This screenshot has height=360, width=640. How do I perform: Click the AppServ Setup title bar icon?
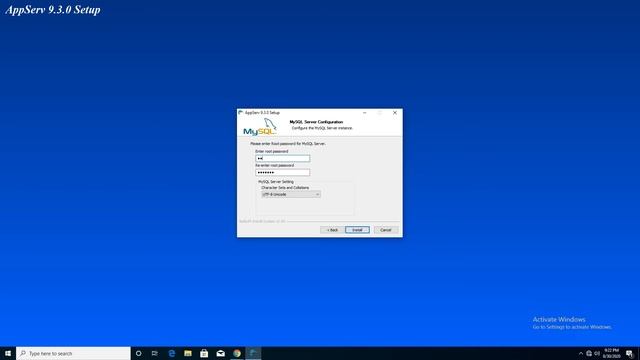point(241,113)
